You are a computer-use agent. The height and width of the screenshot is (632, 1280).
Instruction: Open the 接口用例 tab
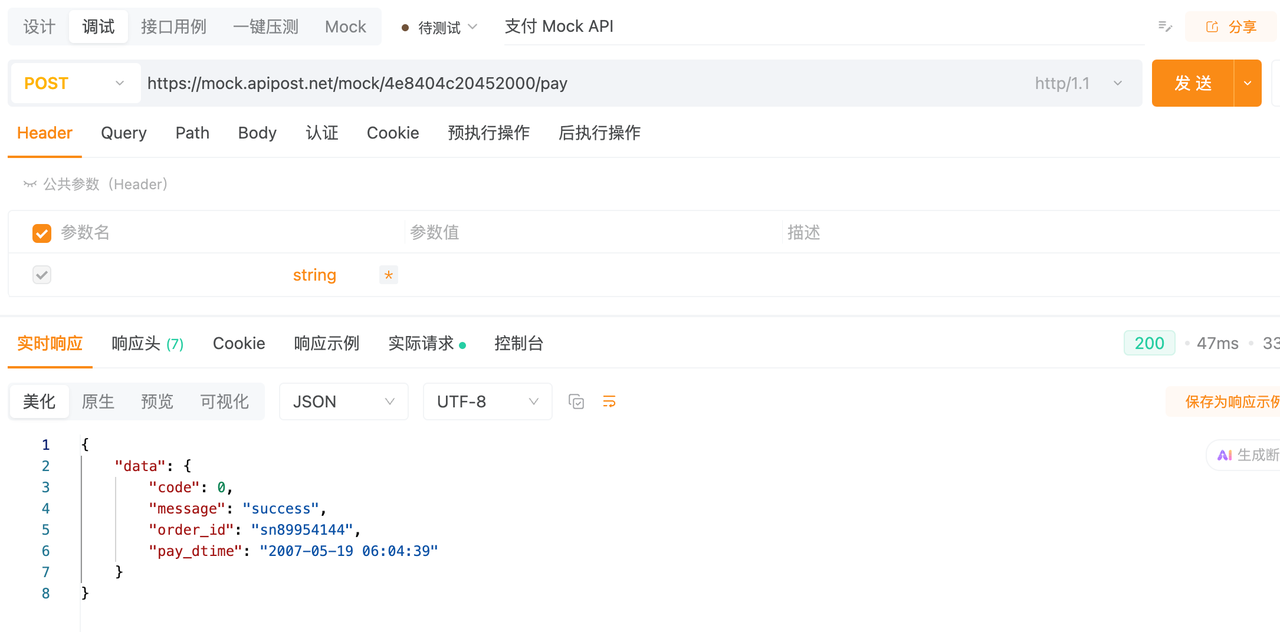coord(174,27)
